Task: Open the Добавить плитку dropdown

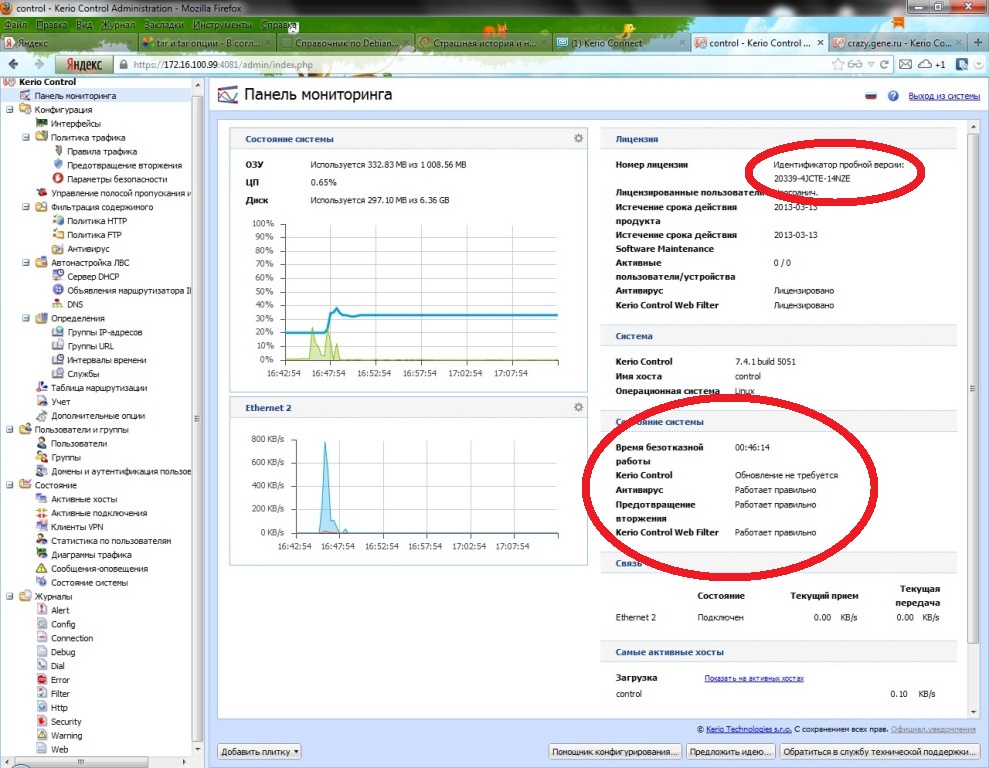Action: tap(259, 751)
